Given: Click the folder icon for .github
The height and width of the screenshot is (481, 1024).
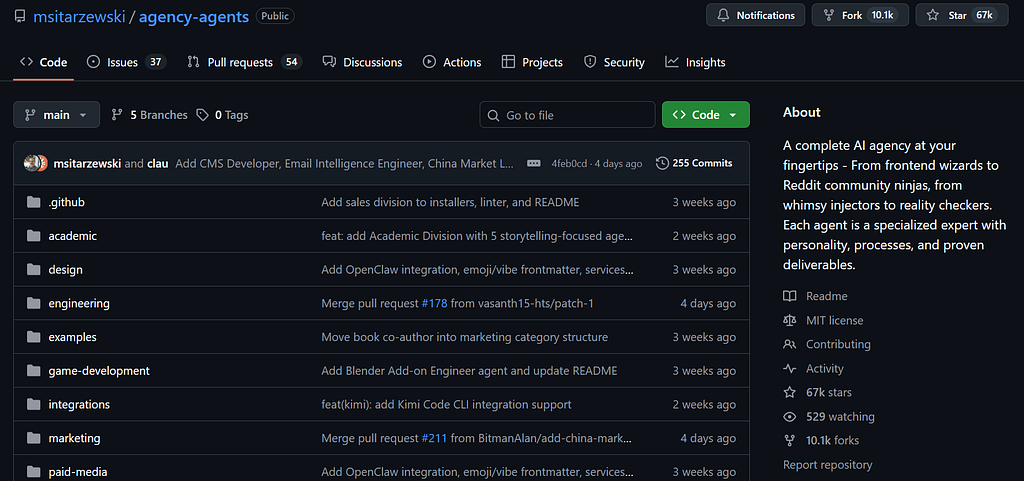Looking at the screenshot, I should [34, 202].
